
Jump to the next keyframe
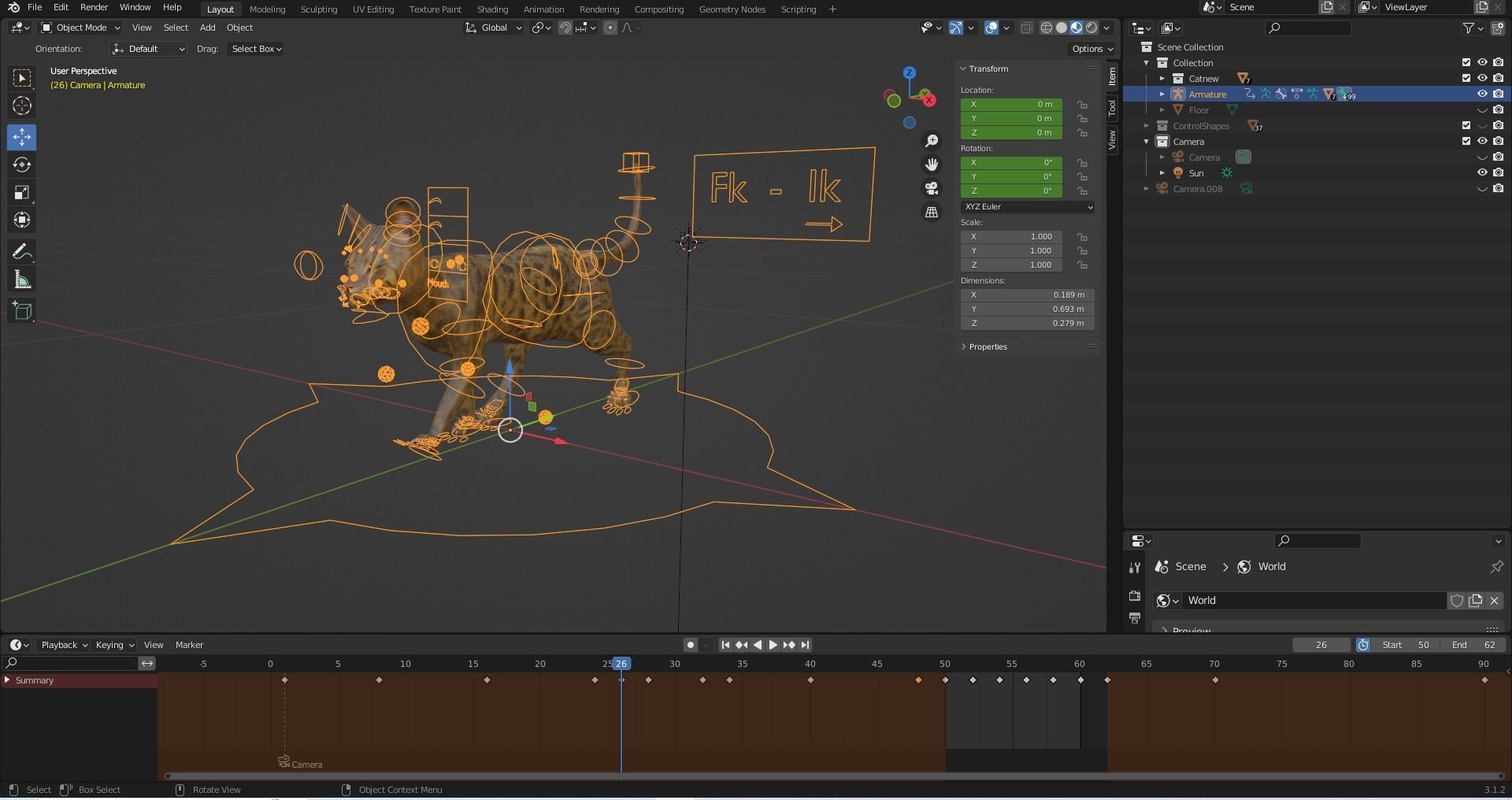click(x=788, y=645)
